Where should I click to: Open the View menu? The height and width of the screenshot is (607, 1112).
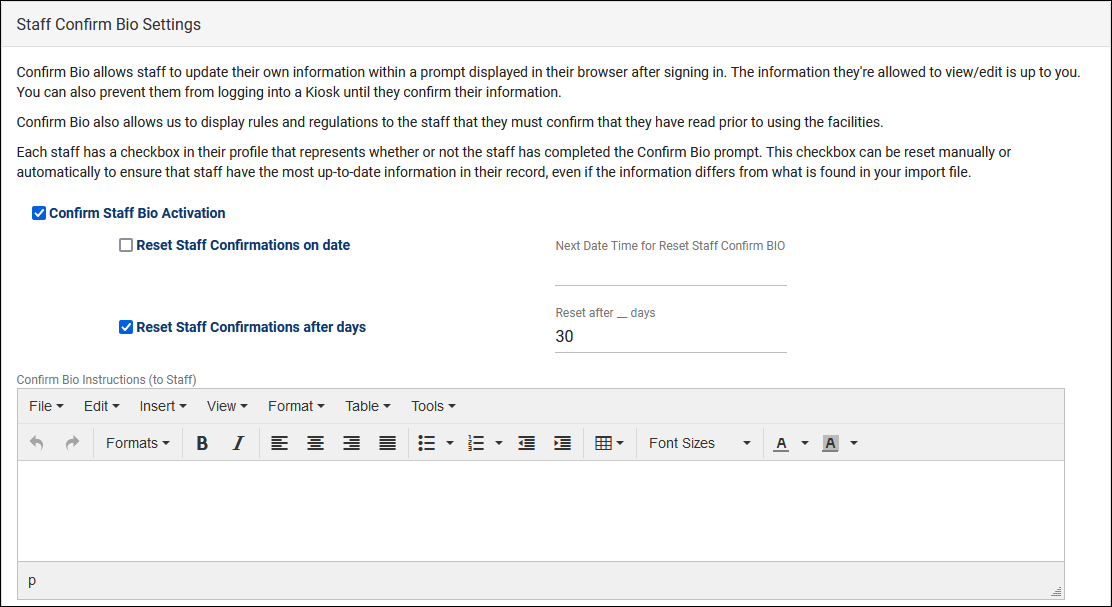(x=227, y=406)
